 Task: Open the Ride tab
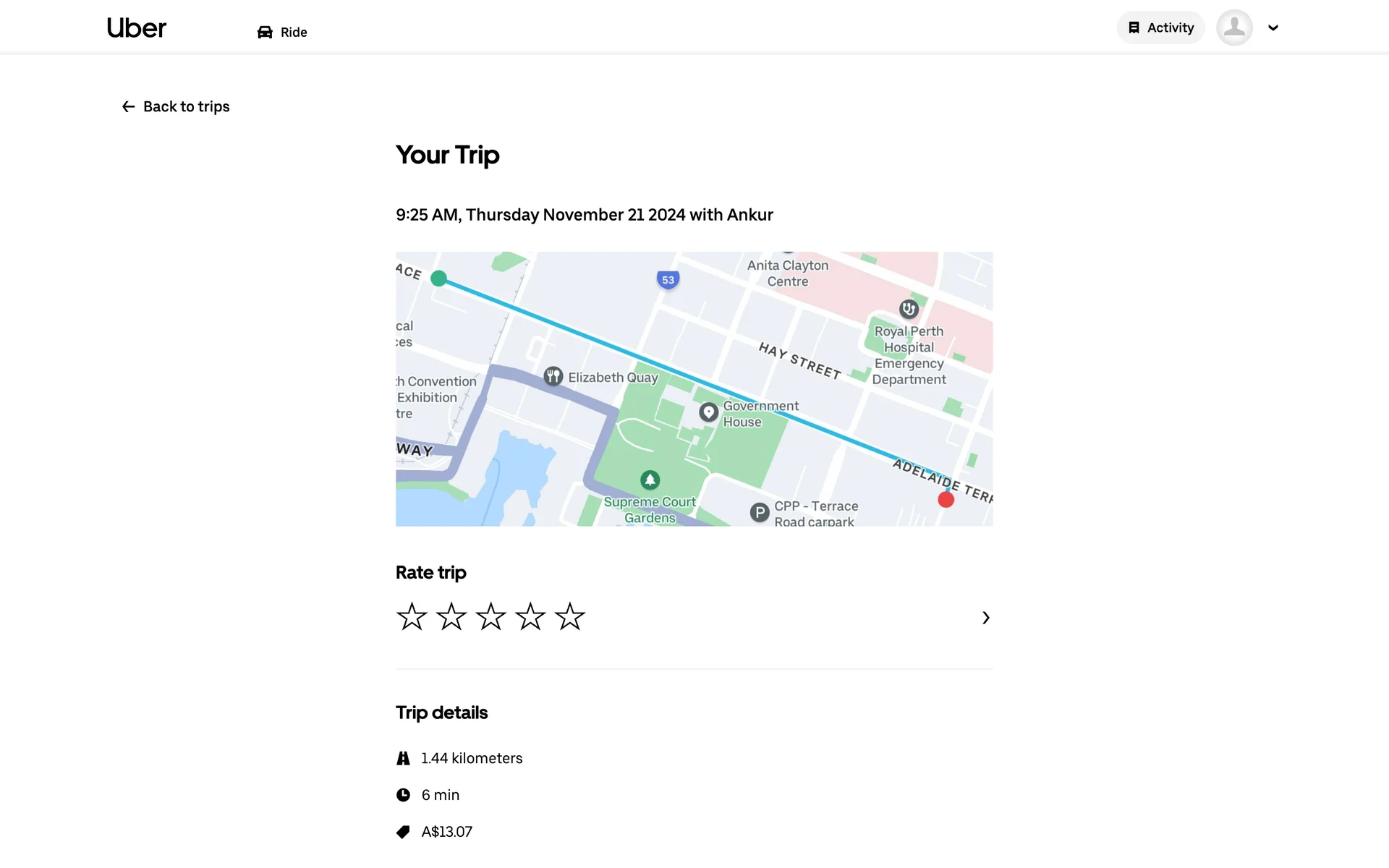[x=282, y=32]
